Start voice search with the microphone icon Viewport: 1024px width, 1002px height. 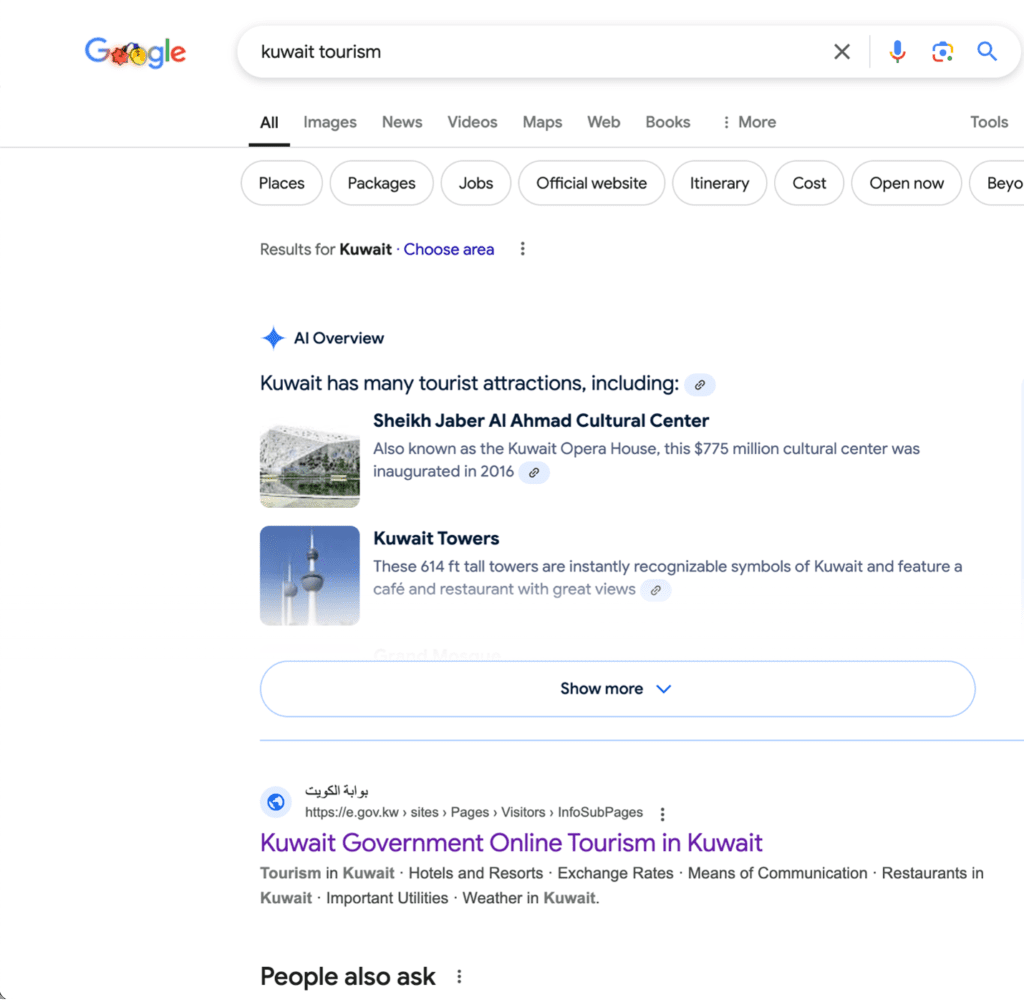point(897,52)
